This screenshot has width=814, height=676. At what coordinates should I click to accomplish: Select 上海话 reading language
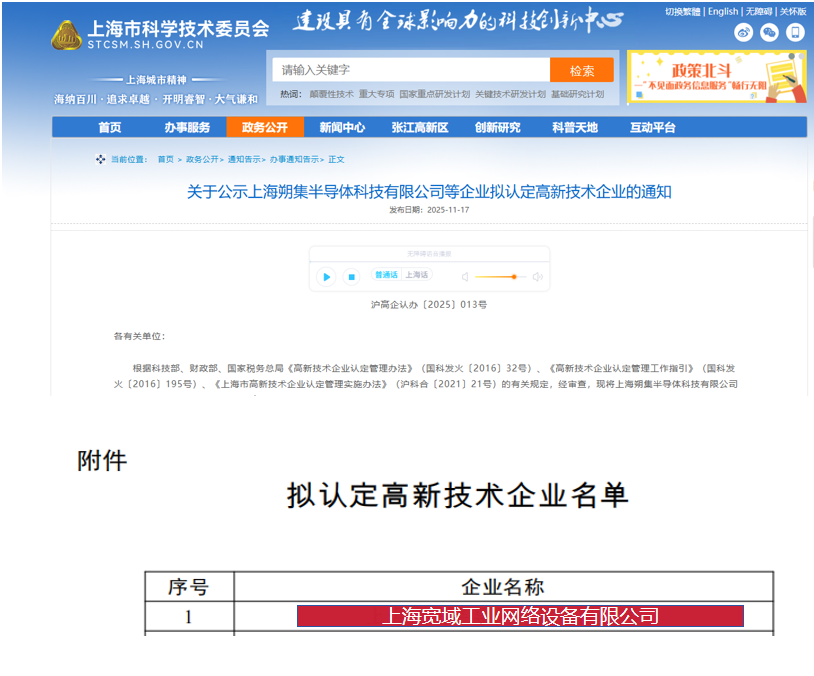tap(416, 275)
